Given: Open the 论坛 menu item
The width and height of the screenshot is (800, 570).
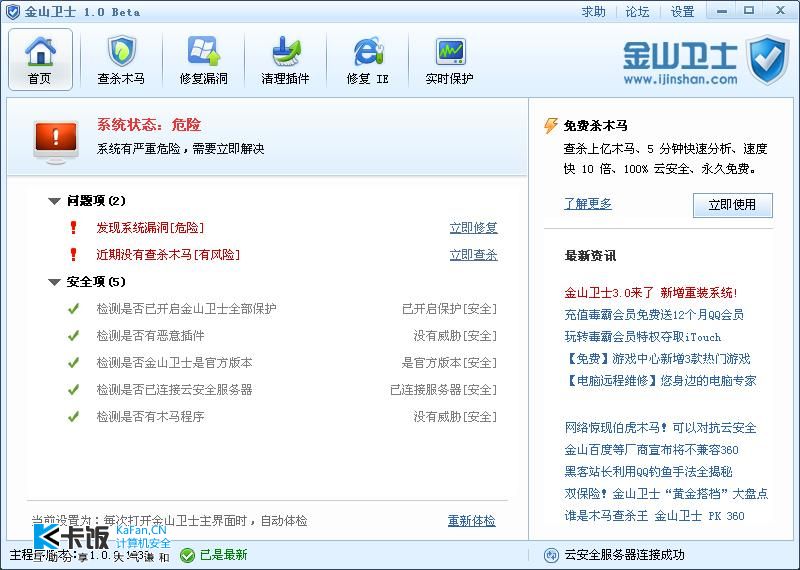Looking at the screenshot, I should (637, 11).
